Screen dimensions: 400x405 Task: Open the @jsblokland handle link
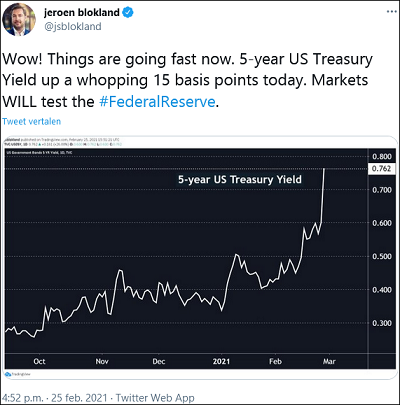coord(72,27)
